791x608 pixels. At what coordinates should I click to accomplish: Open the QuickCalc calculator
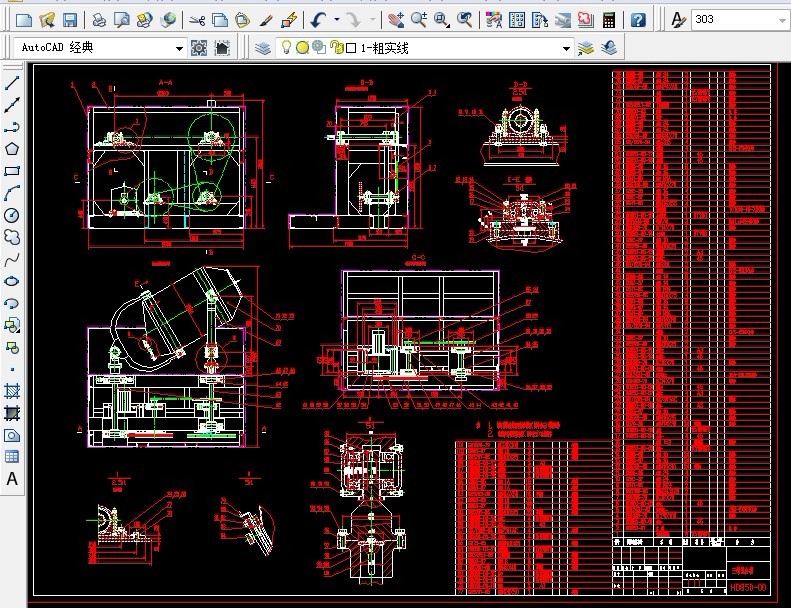click(x=609, y=19)
